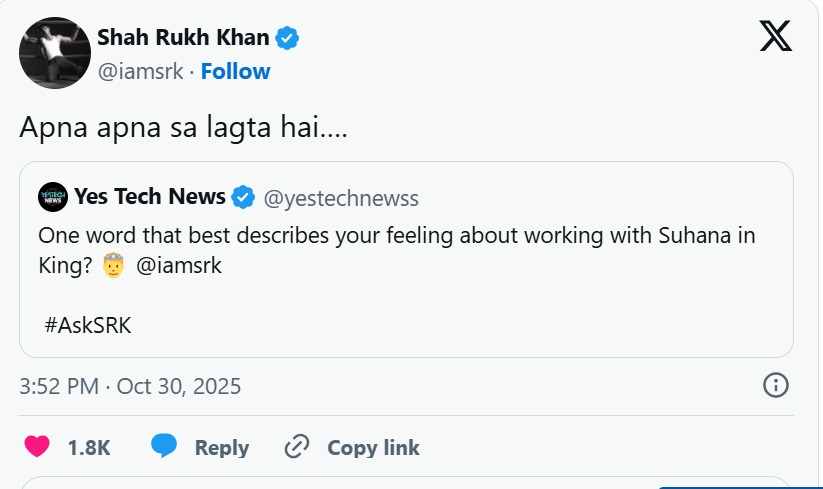Click the @iamsrk handle under the name
This screenshot has height=489, width=823.
click(143, 71)
